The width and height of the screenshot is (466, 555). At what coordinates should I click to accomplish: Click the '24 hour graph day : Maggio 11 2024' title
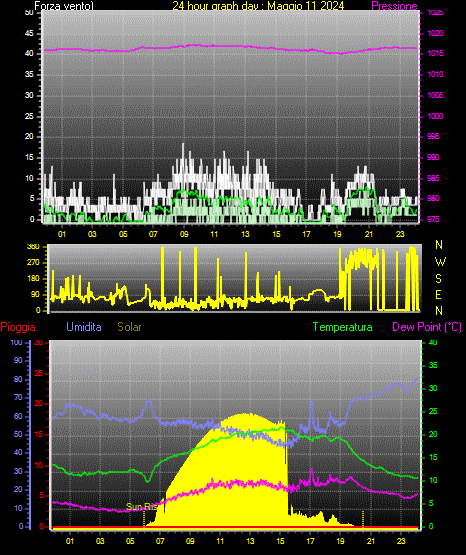(258, 6)
